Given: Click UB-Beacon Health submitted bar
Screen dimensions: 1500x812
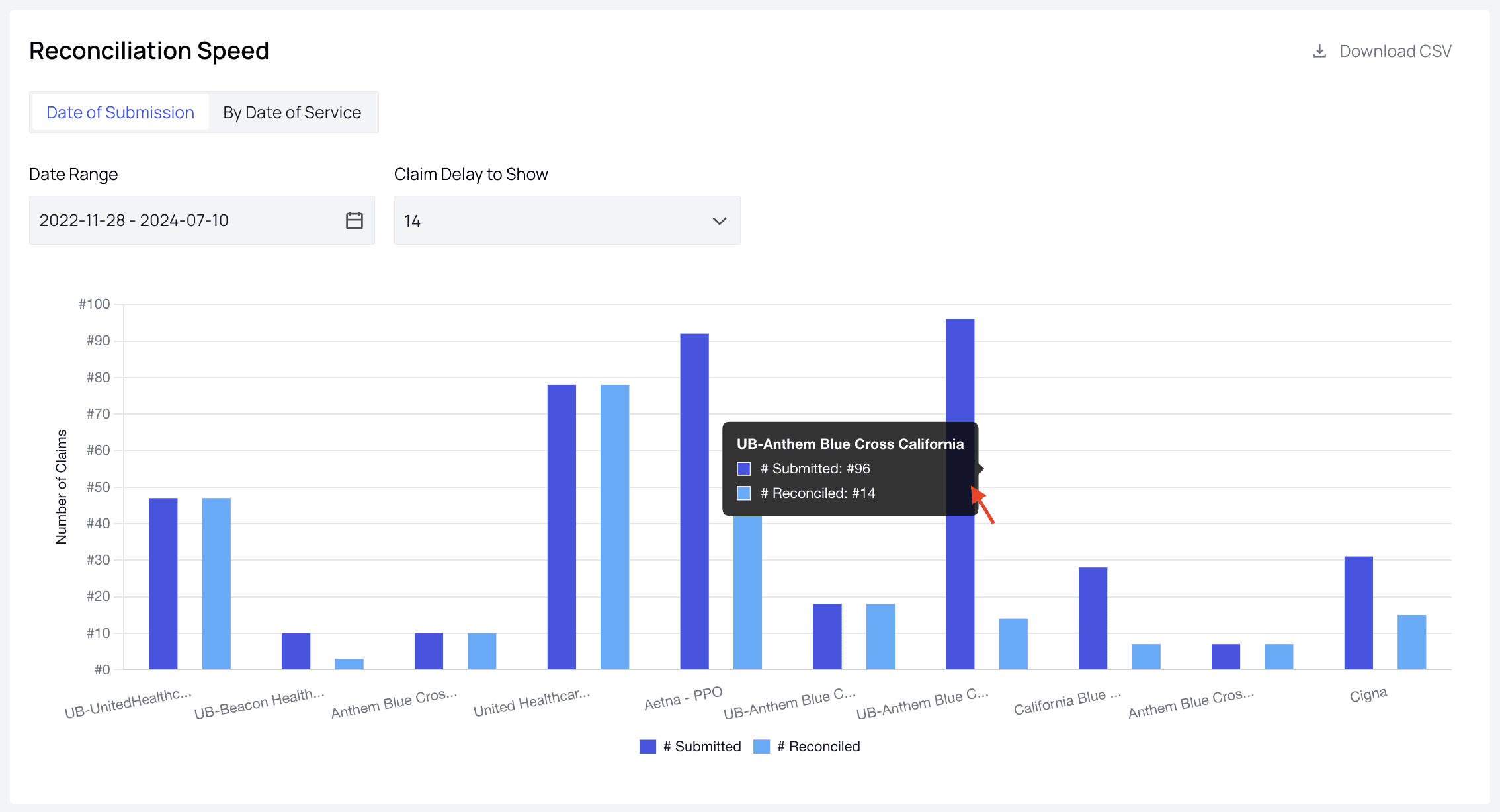Looking at the screenshot, I should (x=296, y=651).
